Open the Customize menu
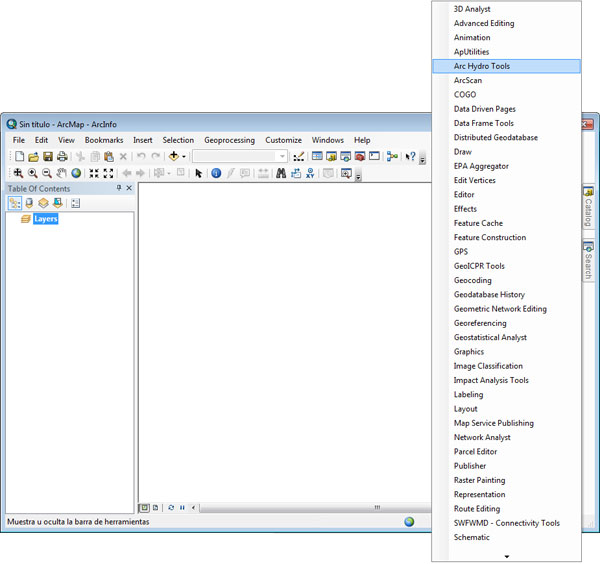This screenshot has height=564, width=600. coord(283,140)
